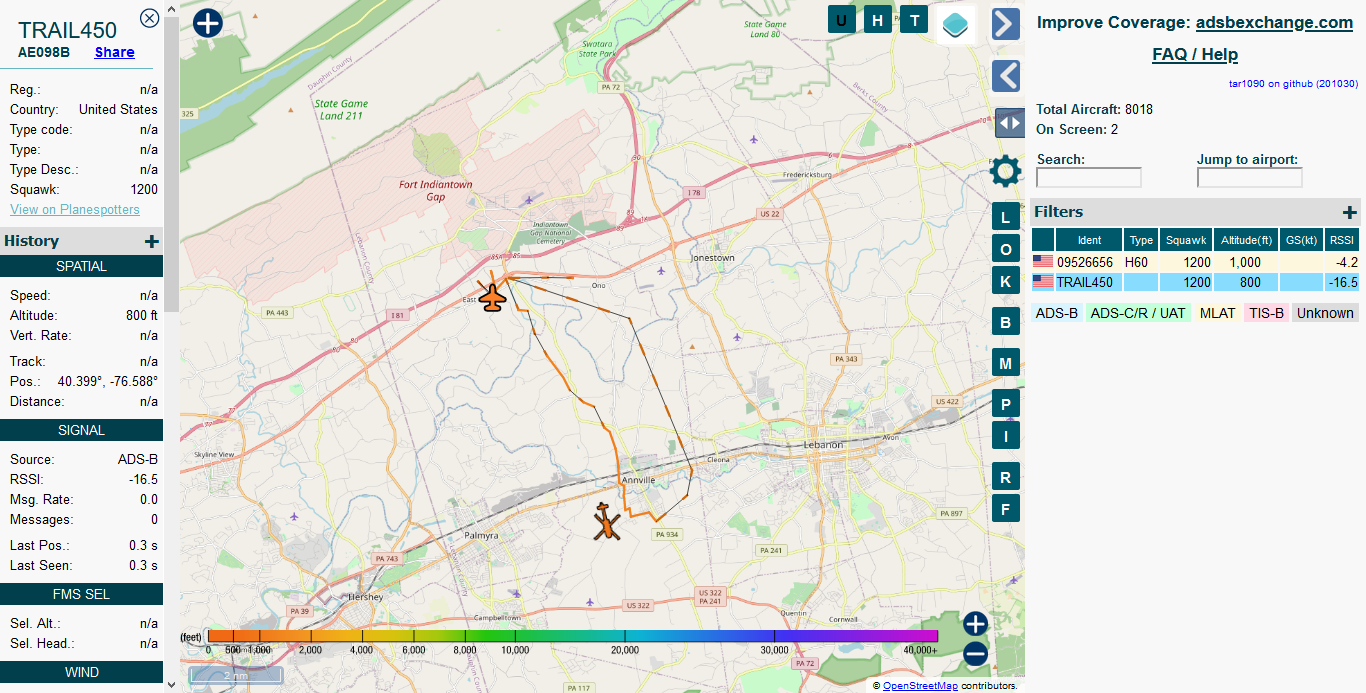Toggle the L map button
The image size is (1366, 693).
(x=1006, y=218)
